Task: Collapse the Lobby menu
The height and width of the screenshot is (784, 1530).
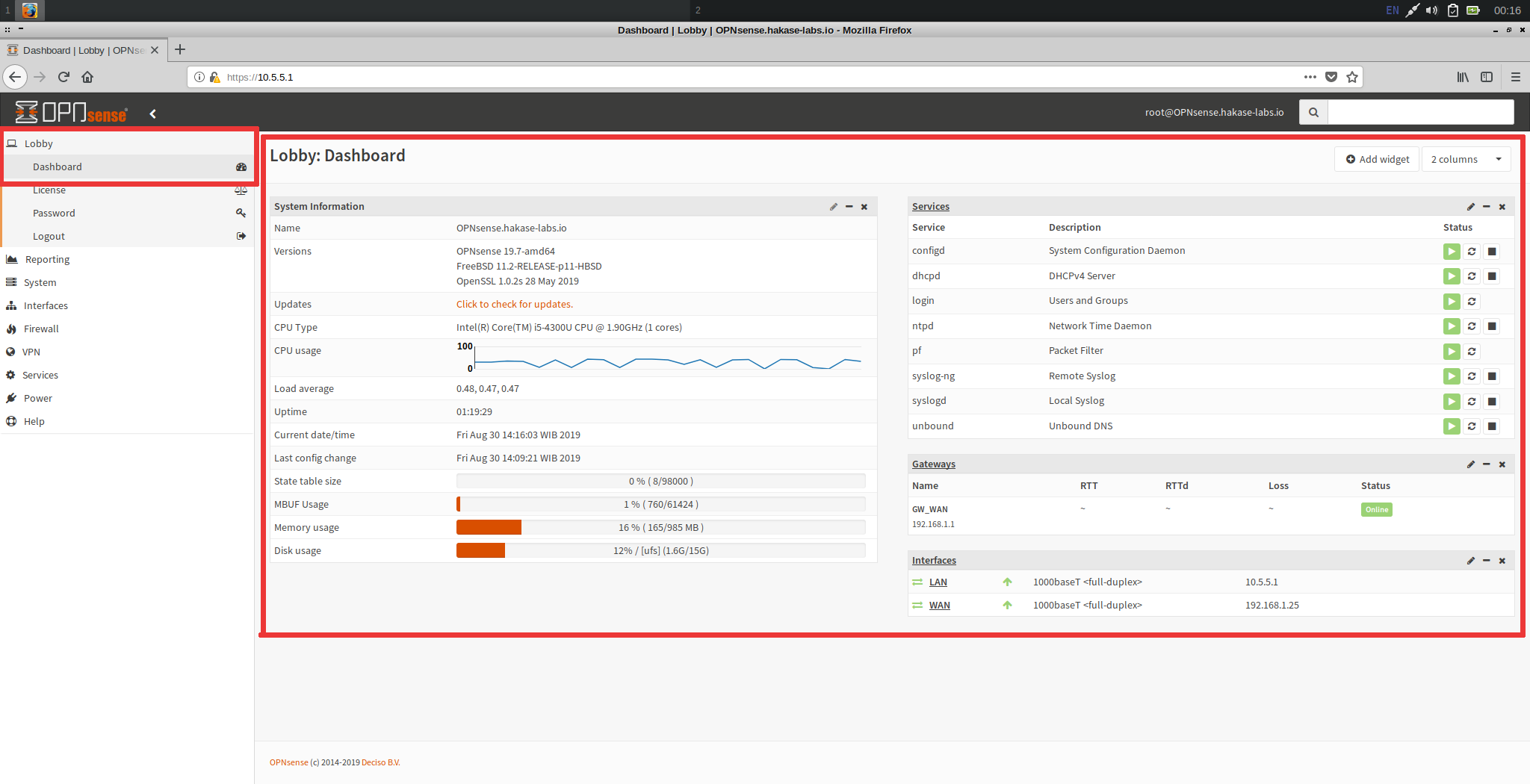Action: click(127, 143)
